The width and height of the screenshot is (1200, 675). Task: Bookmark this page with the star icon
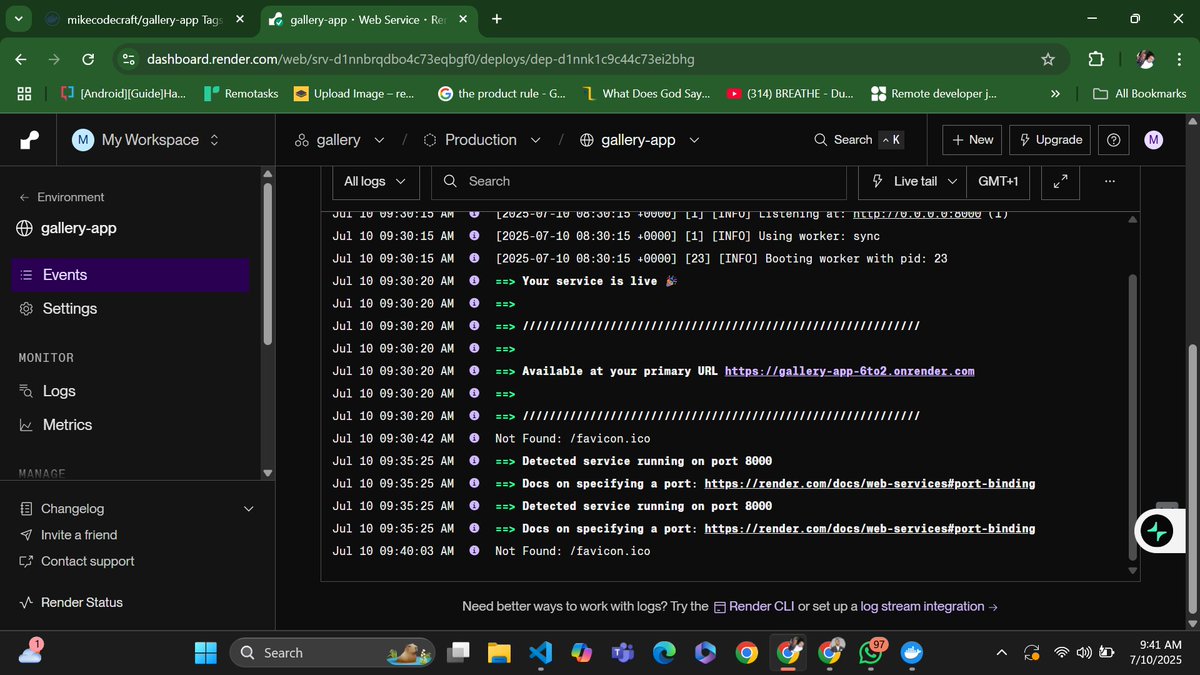(x=1048, y=59)
